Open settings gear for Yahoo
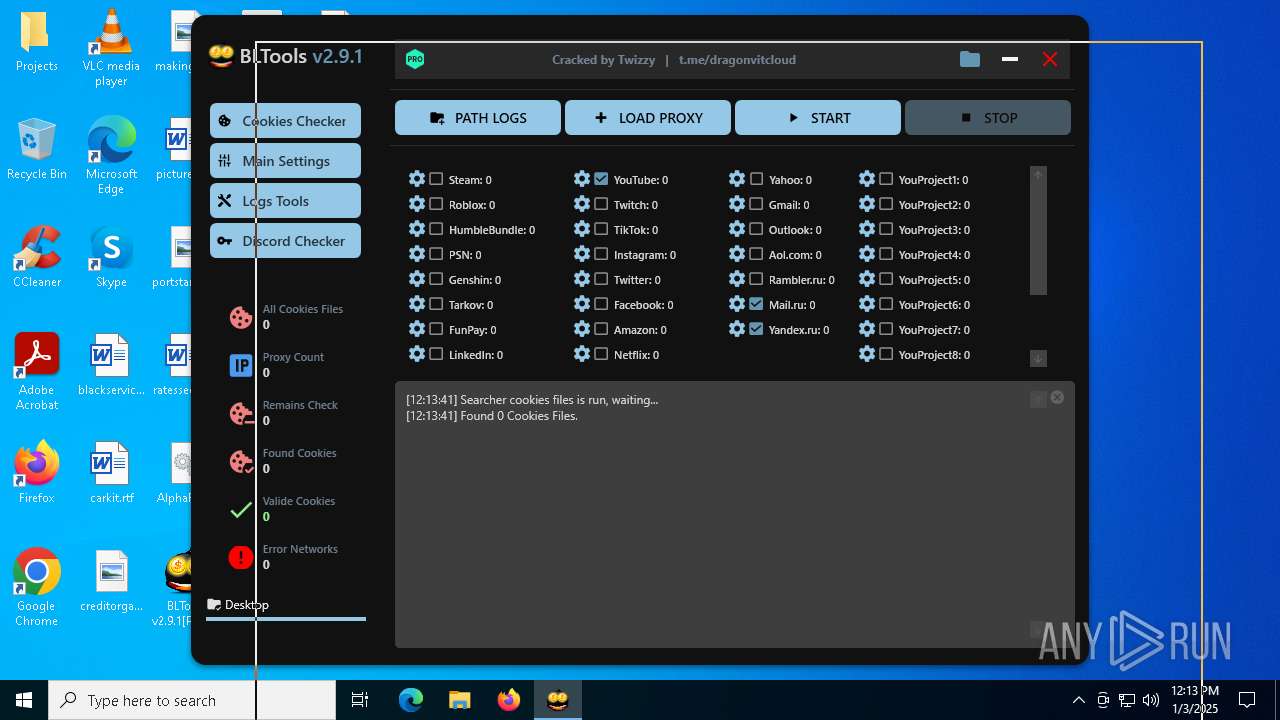This screenshot has width=1280, height=720. 737,179
